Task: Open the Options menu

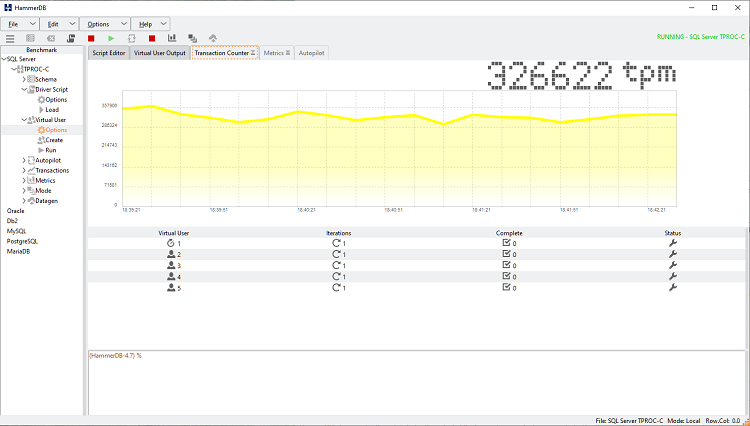Action: pyautogui.click(x=103, y=23)
